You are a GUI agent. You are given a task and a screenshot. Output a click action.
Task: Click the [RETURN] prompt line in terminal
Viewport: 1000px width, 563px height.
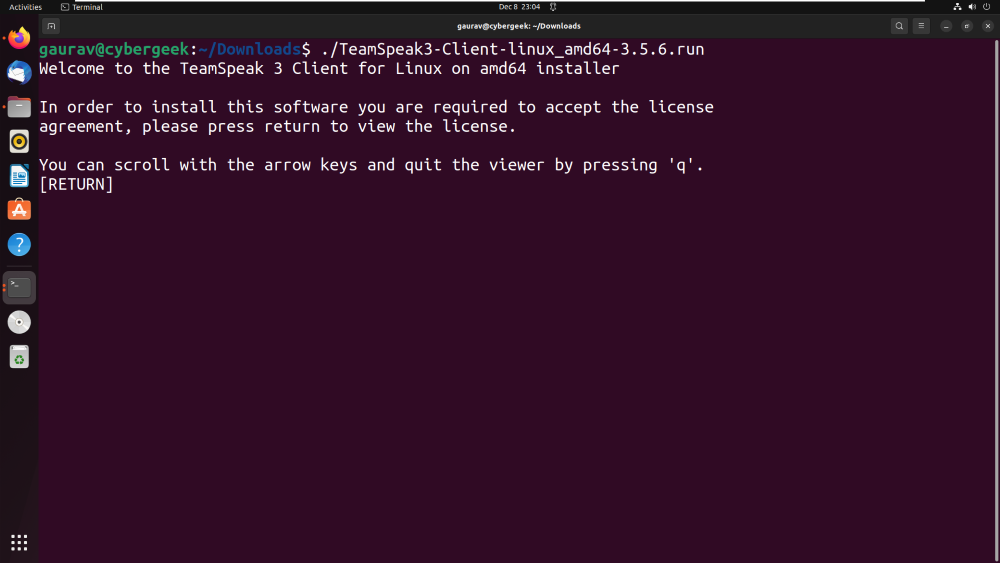(76, 185)
